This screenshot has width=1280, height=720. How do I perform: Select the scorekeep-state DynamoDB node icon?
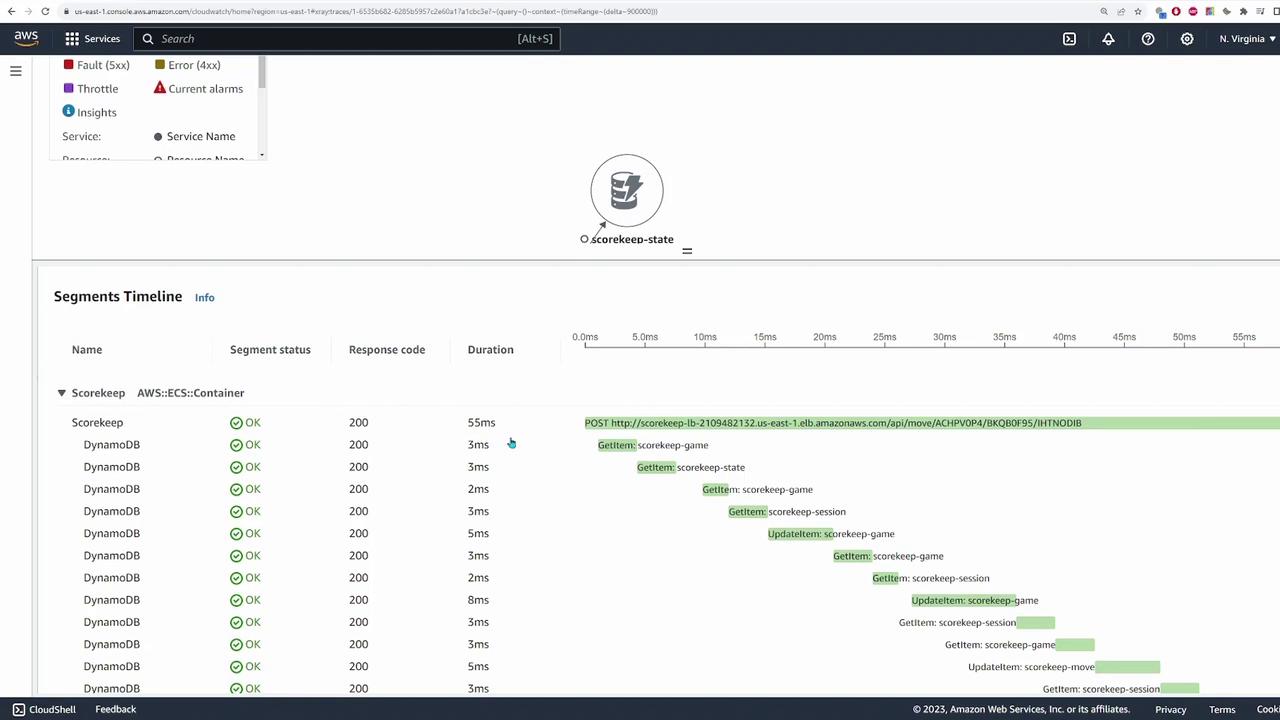click(x=627, y=190)
